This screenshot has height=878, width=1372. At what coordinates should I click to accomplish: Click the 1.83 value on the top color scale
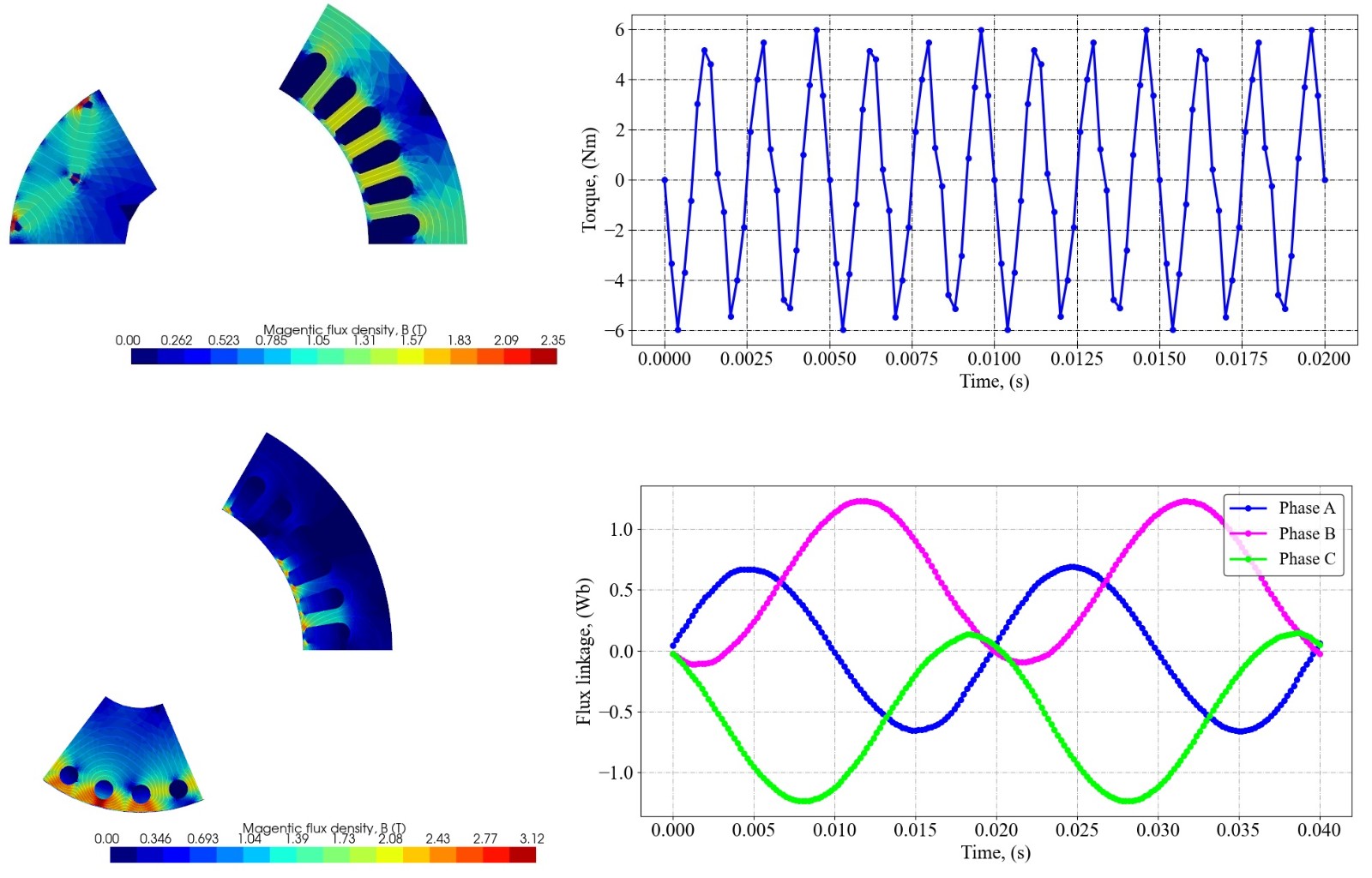coord(459,340)
